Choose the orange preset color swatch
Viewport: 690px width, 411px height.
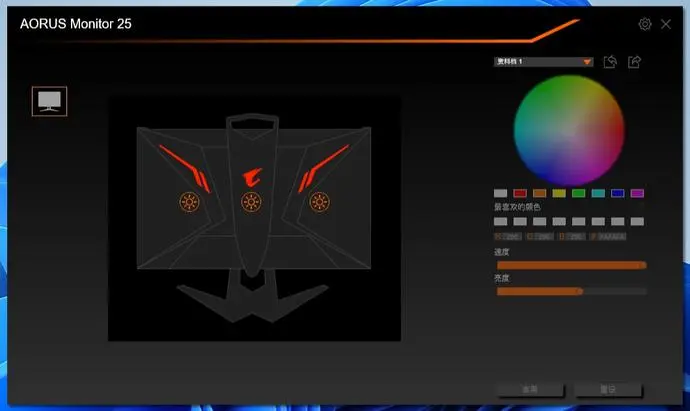pos(540,193)
